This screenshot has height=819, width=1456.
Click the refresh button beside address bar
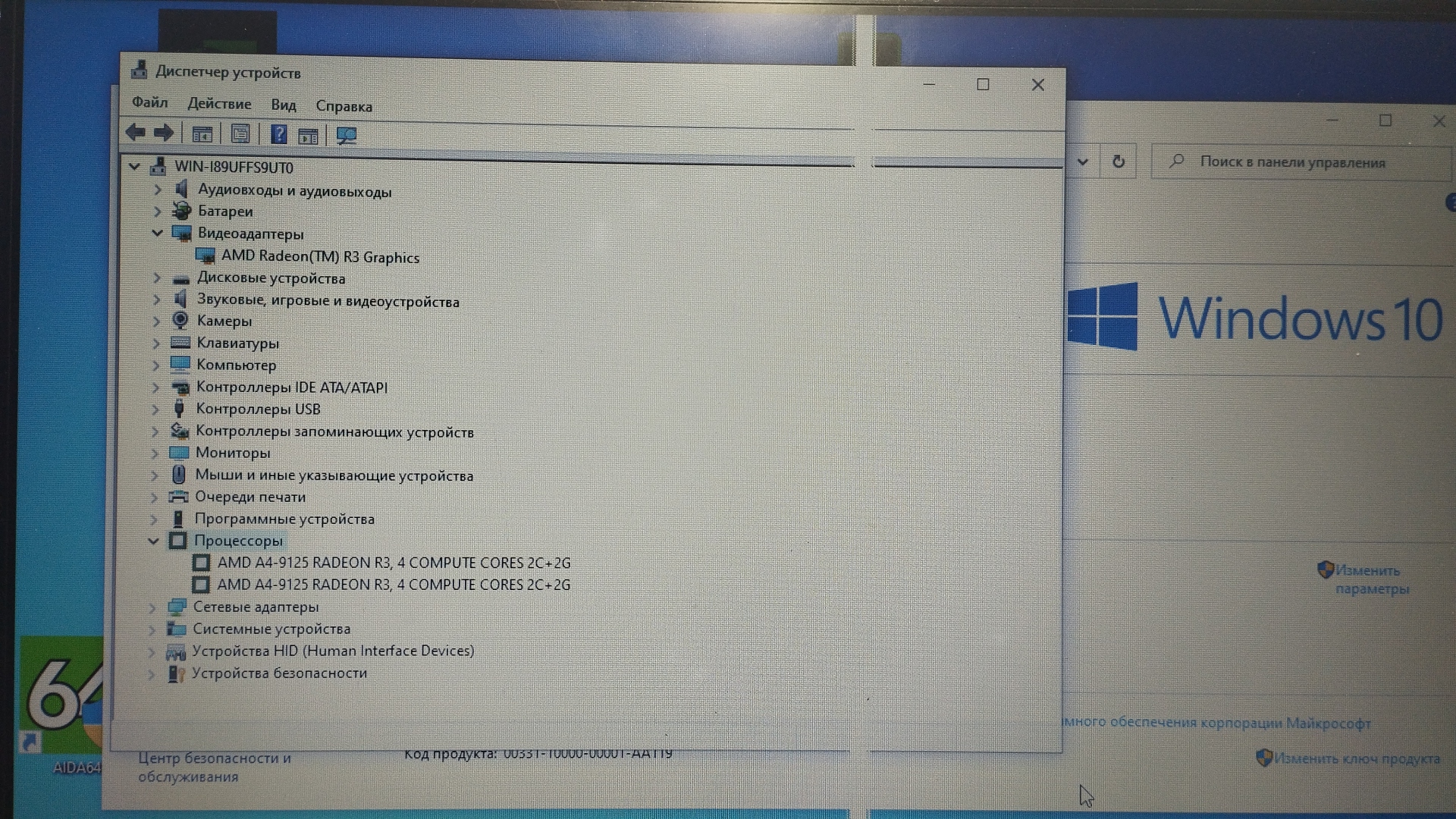point(1118,162)
